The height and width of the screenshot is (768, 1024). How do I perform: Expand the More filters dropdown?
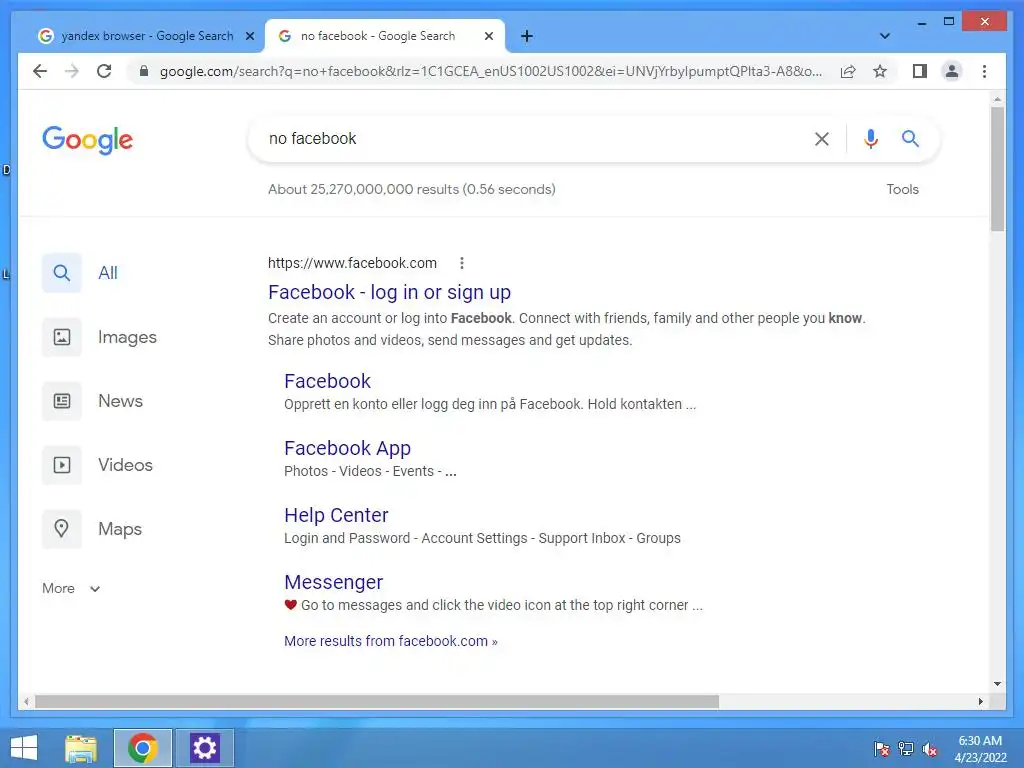(x=71, y=588)
